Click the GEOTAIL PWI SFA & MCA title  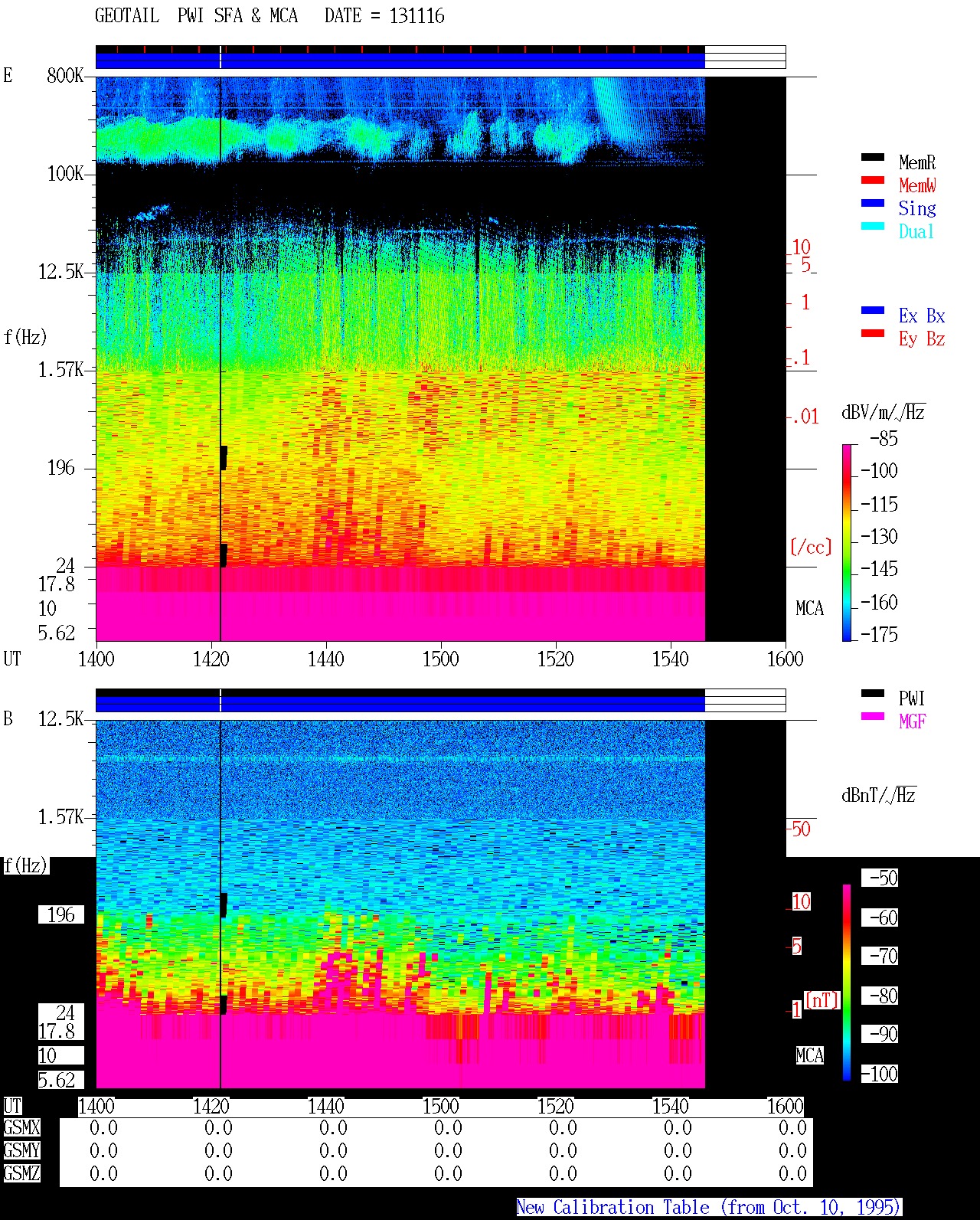click(x=196, y=16)
